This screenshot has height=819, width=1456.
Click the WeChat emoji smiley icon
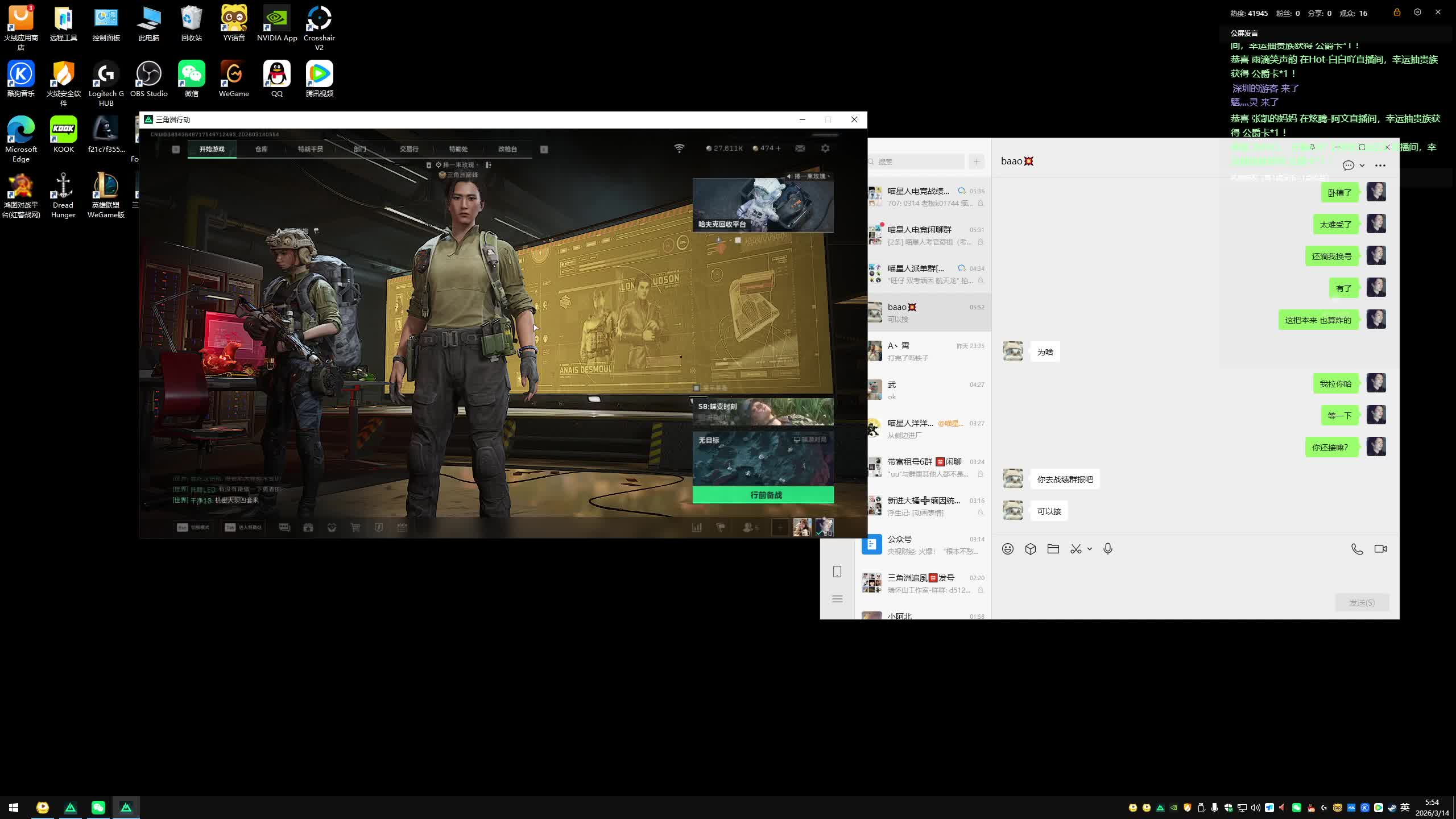coord(1008,549)
